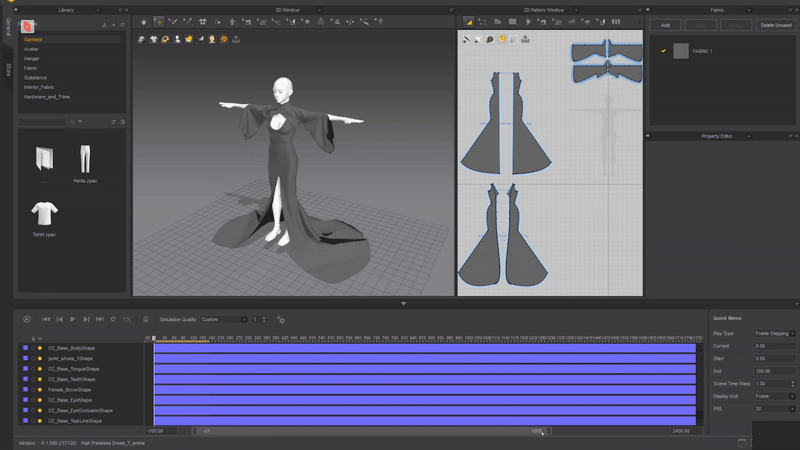This screenshot has height=450, width=800.
Task: Click the Simulate tool in 3D toolbar
Action: coord(144,21)
